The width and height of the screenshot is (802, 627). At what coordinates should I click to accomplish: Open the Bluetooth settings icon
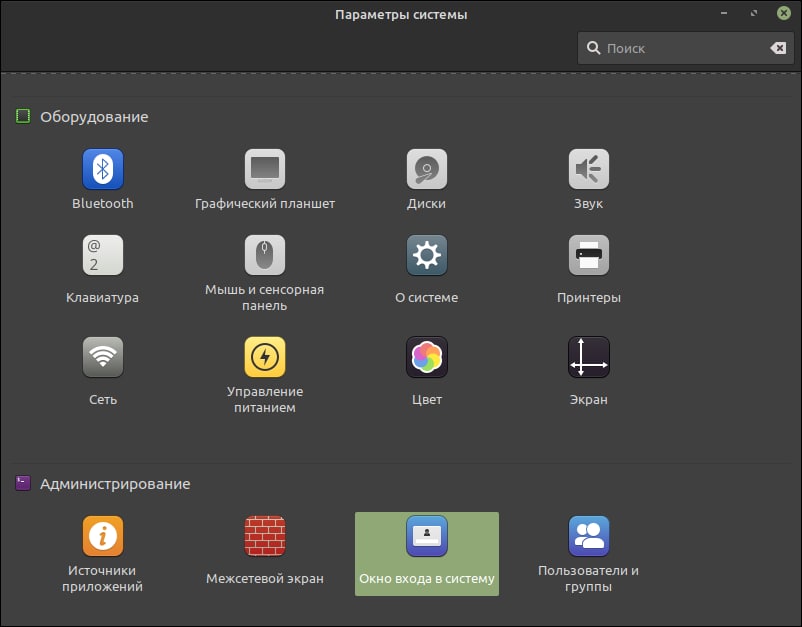click(x=103, y=169)
